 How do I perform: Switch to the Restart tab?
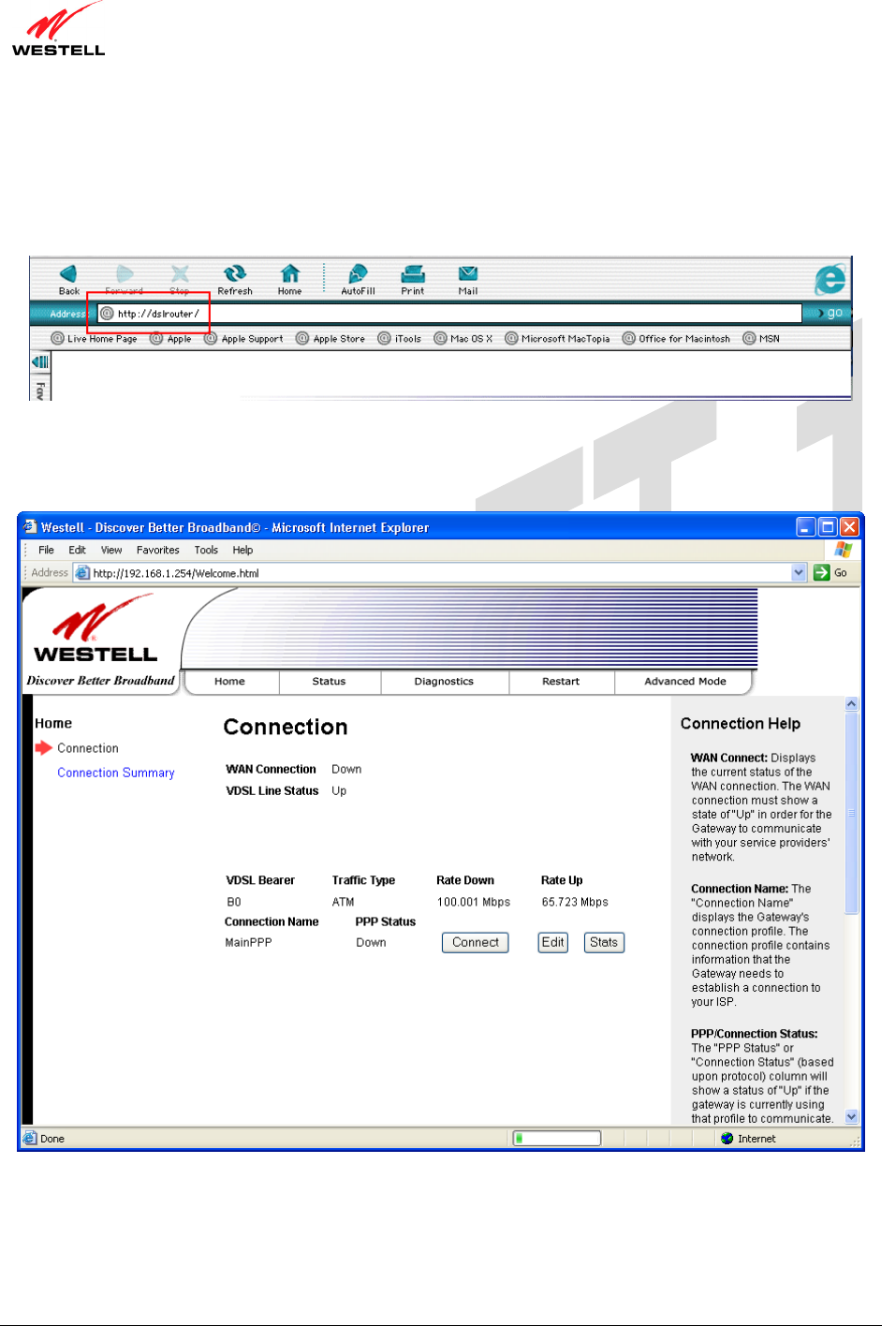point(561,682)
